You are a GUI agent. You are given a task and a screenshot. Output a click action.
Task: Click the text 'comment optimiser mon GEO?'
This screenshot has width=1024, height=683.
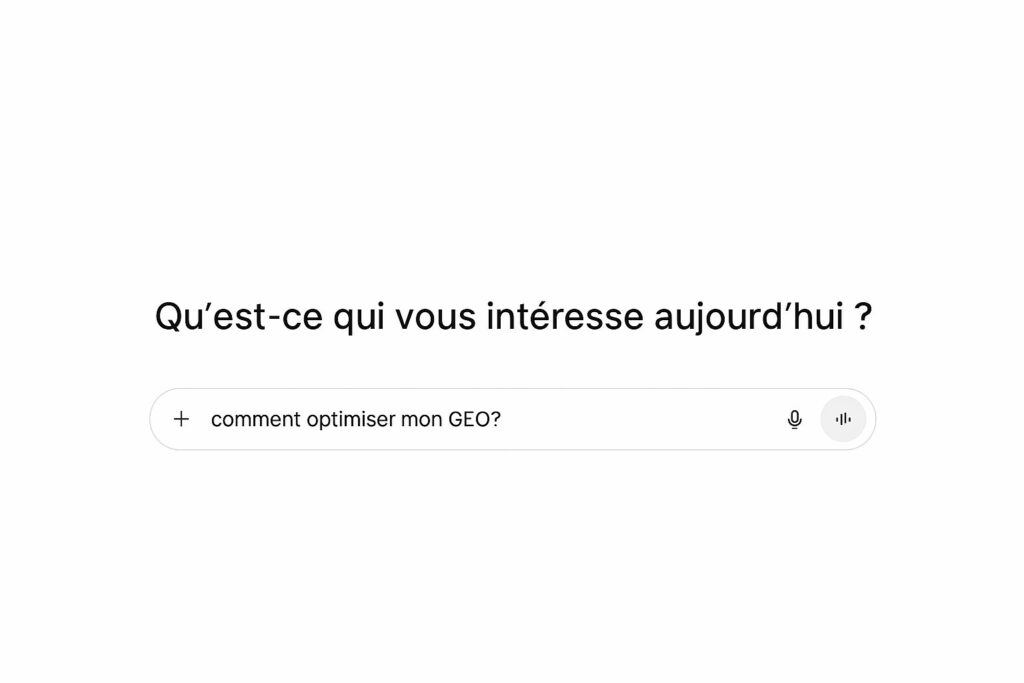click(x=357, y=419)
